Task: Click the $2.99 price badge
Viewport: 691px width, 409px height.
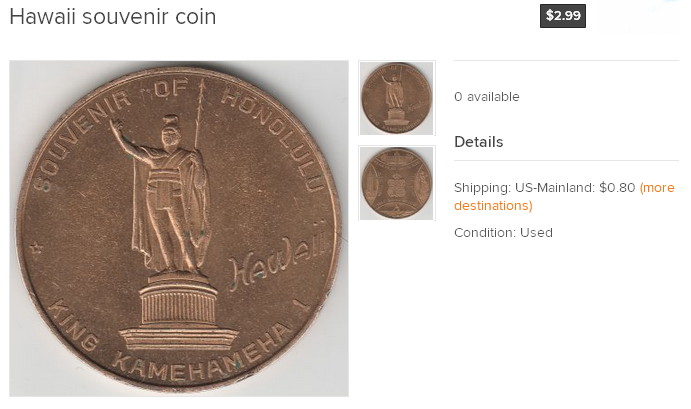Action: pos(563,16)
